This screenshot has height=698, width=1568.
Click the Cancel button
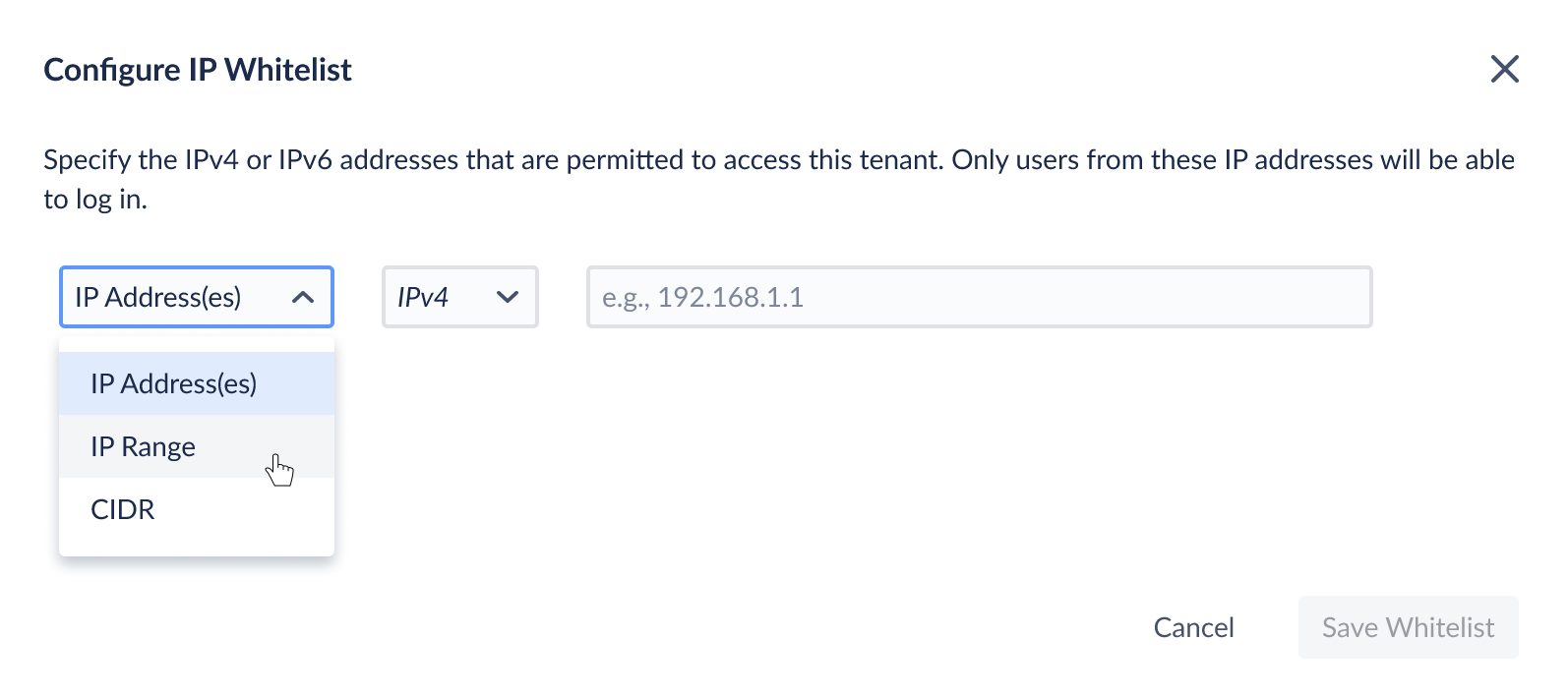[1193, 627]
